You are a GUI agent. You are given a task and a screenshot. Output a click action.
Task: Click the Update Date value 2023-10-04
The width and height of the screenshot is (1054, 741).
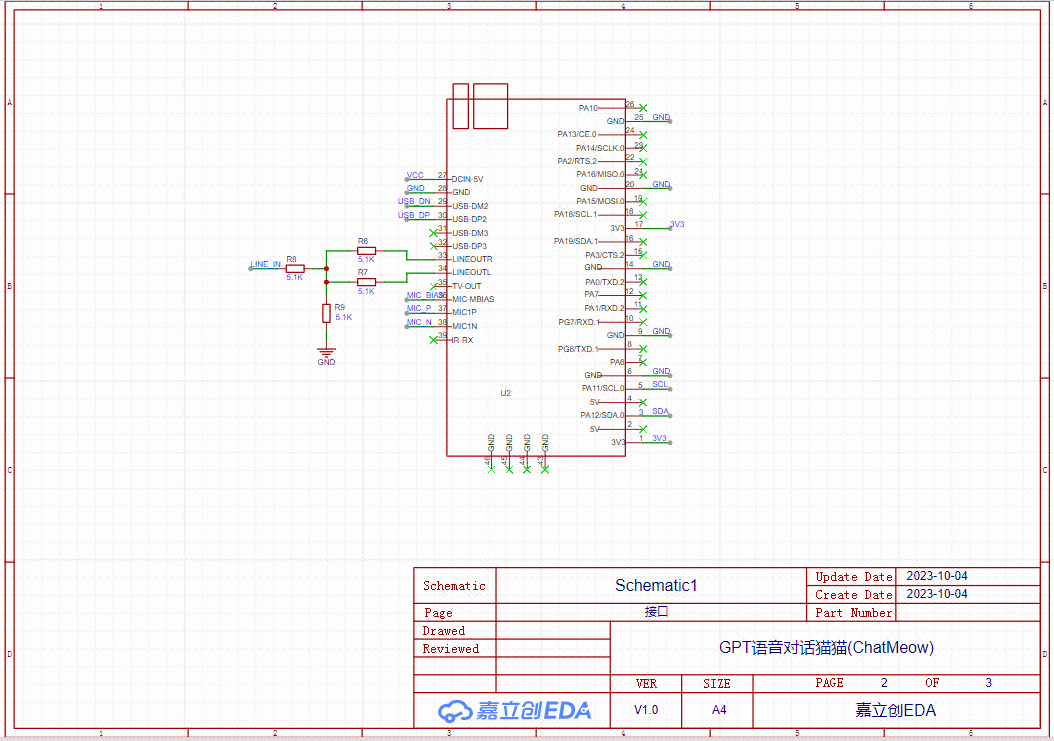click(x=936, y=576)
